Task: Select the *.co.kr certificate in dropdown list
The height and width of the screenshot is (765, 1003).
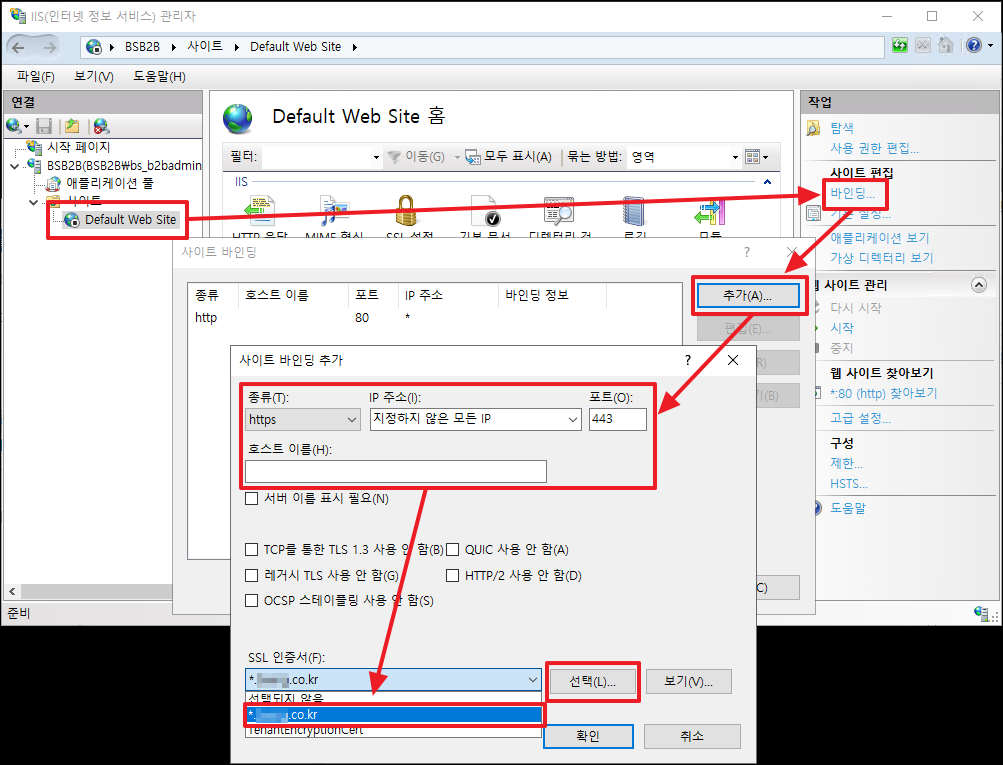Action: (x=393, y=715)
